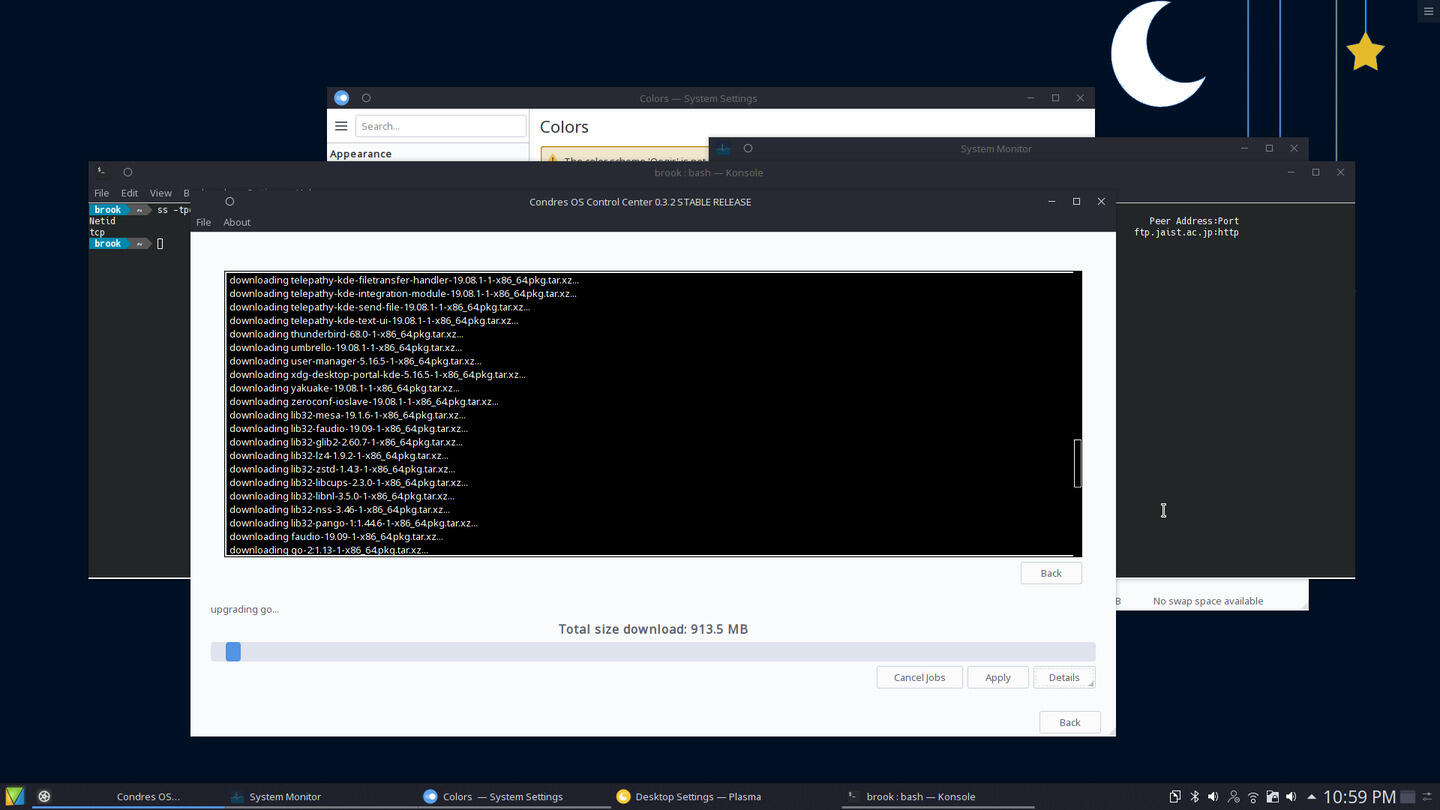Toggle the Details button
The height and width of the screenshot is (810, 1440).
1064,677
